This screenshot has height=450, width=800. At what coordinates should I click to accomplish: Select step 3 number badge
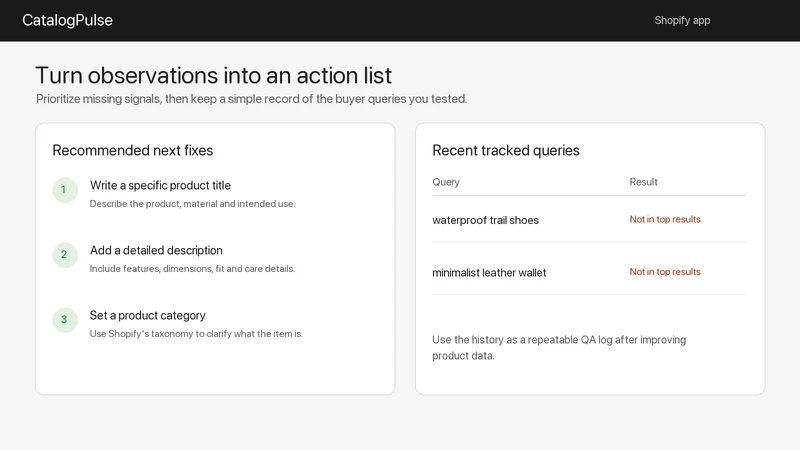click(65, 319)
